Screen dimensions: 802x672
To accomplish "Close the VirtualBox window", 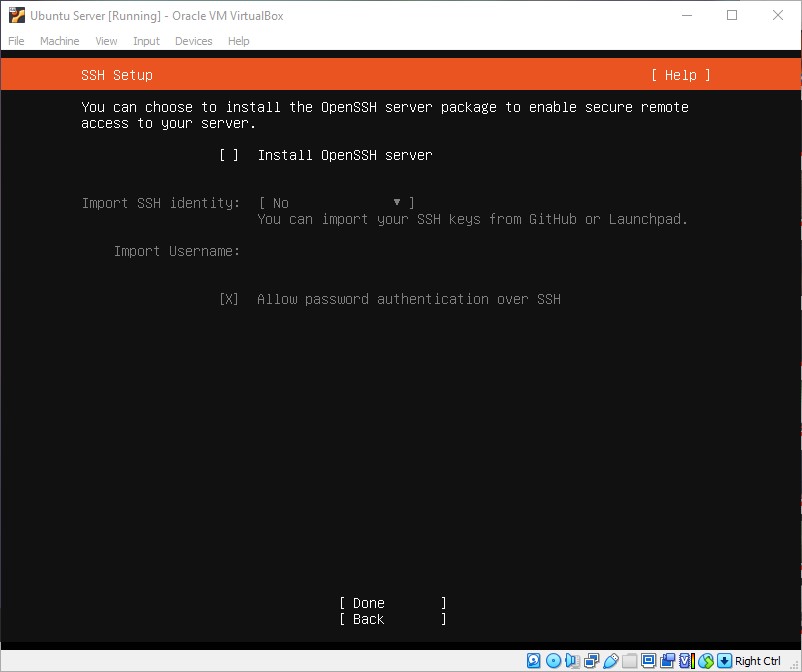I will (x=777, y=15).
